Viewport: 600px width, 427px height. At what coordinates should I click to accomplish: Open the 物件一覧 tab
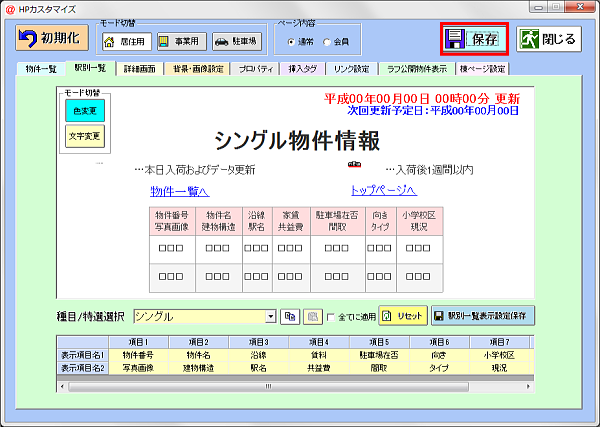pyautogui.click(x=41, y=69)
